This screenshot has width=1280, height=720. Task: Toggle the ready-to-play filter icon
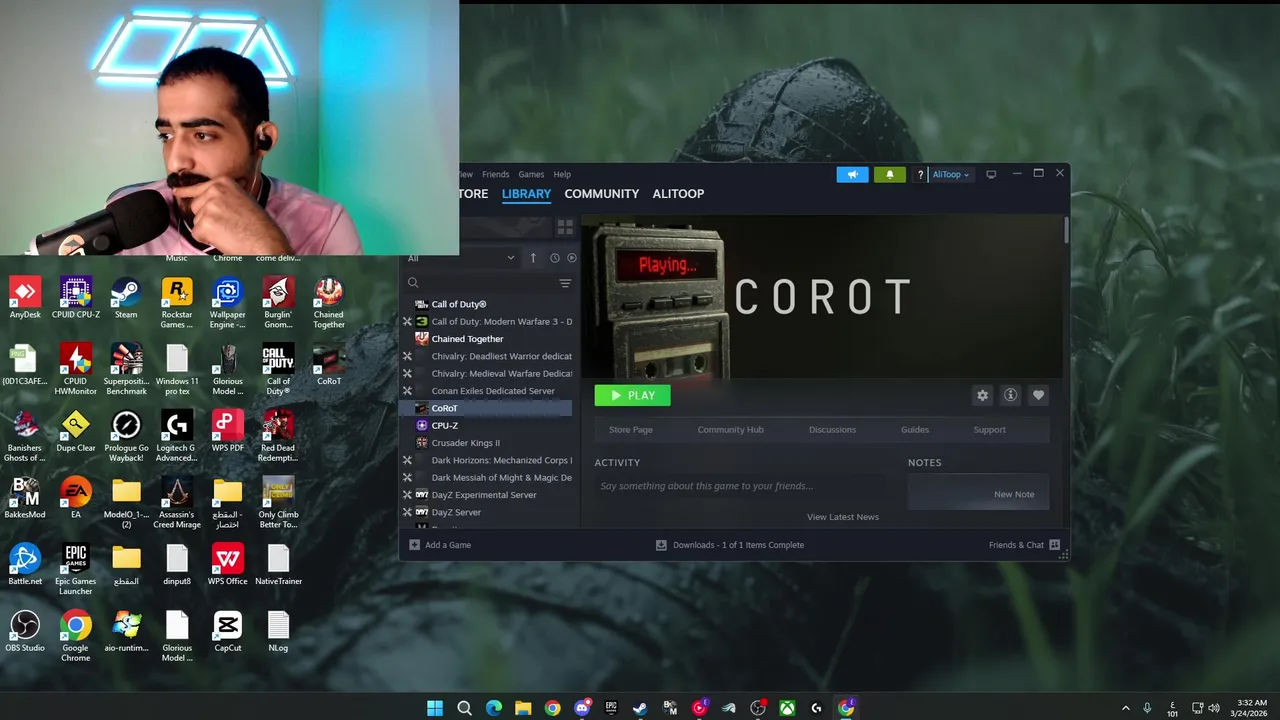tap(572, 258)
